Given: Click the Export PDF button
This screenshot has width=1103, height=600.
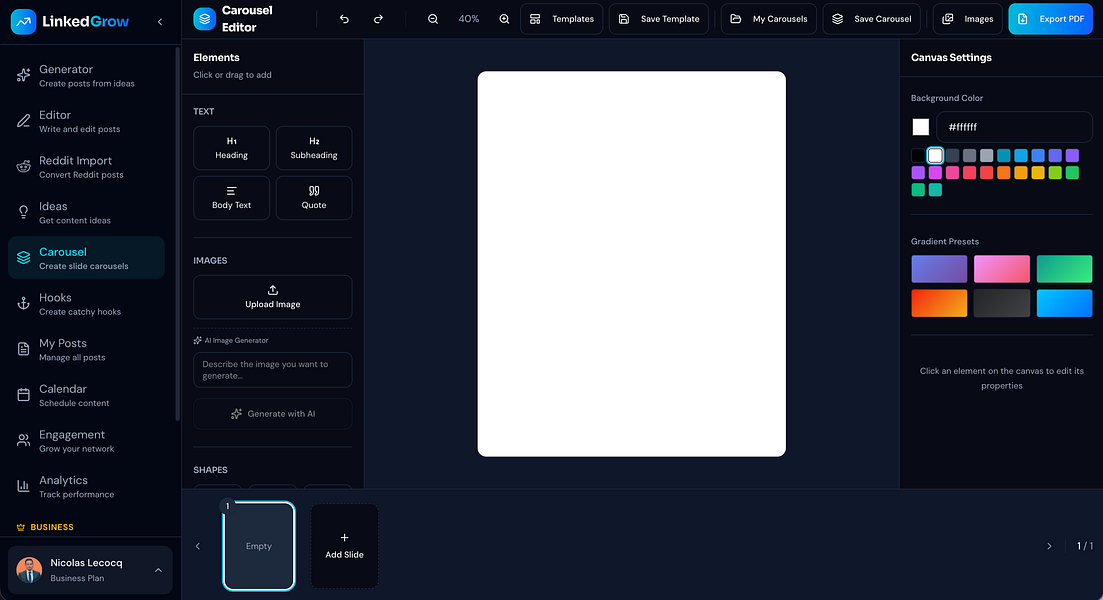Looking at the screenshot, I should coord(1050,19).
